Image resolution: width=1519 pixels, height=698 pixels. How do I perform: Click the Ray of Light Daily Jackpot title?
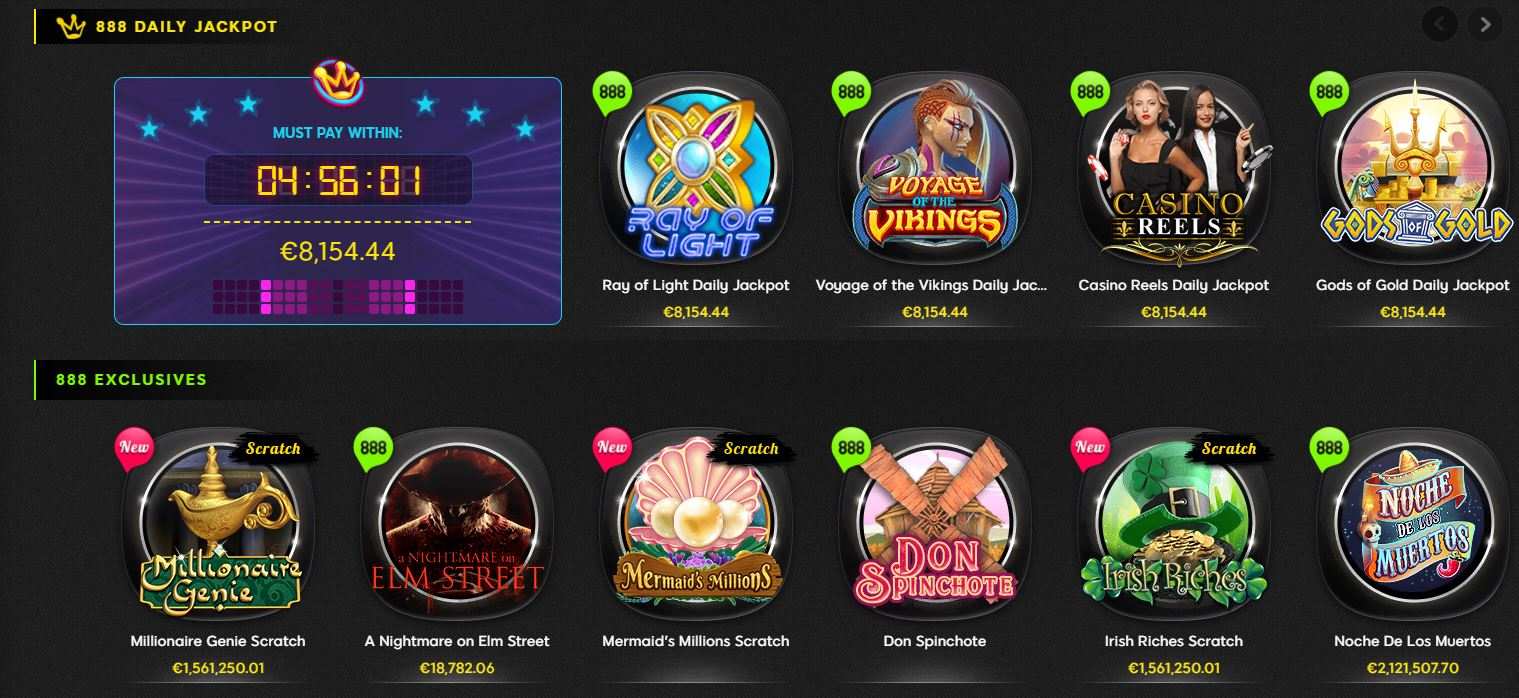point(696,285)
